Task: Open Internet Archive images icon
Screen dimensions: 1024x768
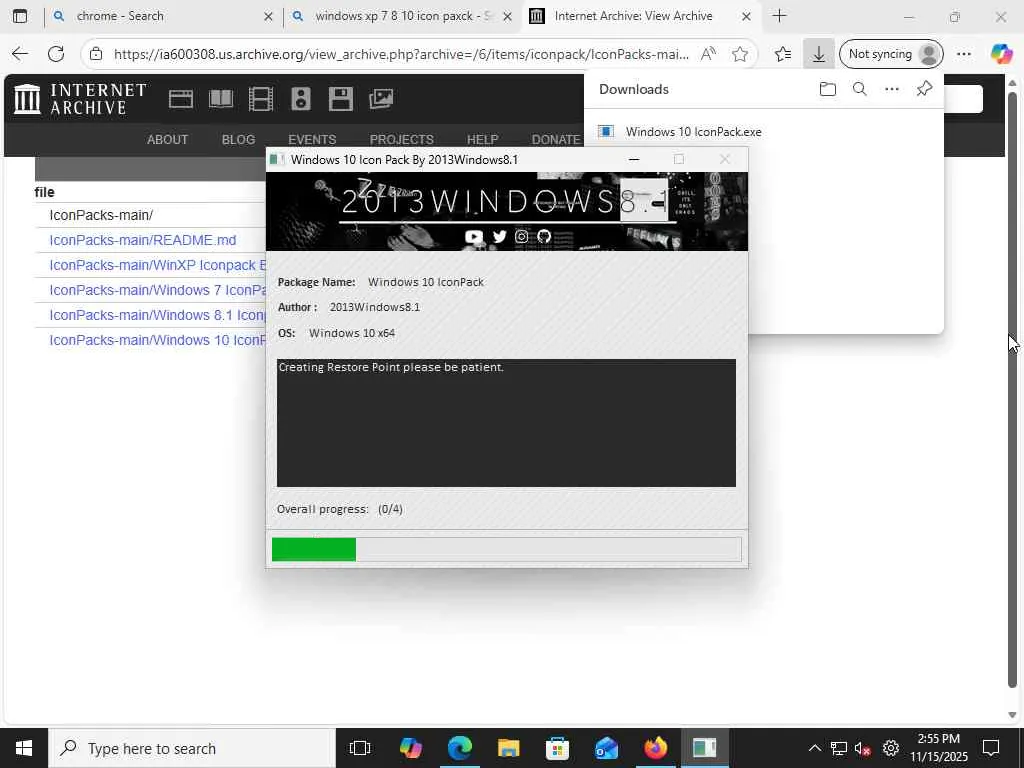Action: click(x=381, y=99)
